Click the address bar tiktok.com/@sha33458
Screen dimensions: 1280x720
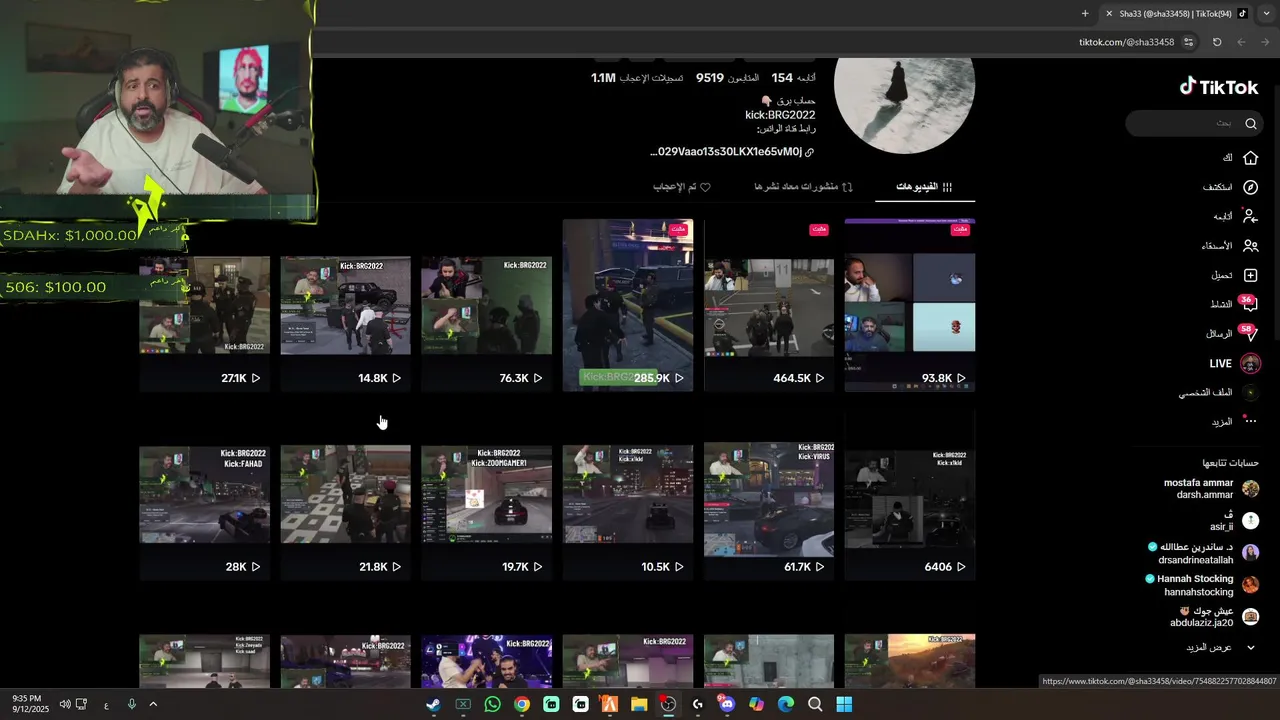coord(1126,42)
